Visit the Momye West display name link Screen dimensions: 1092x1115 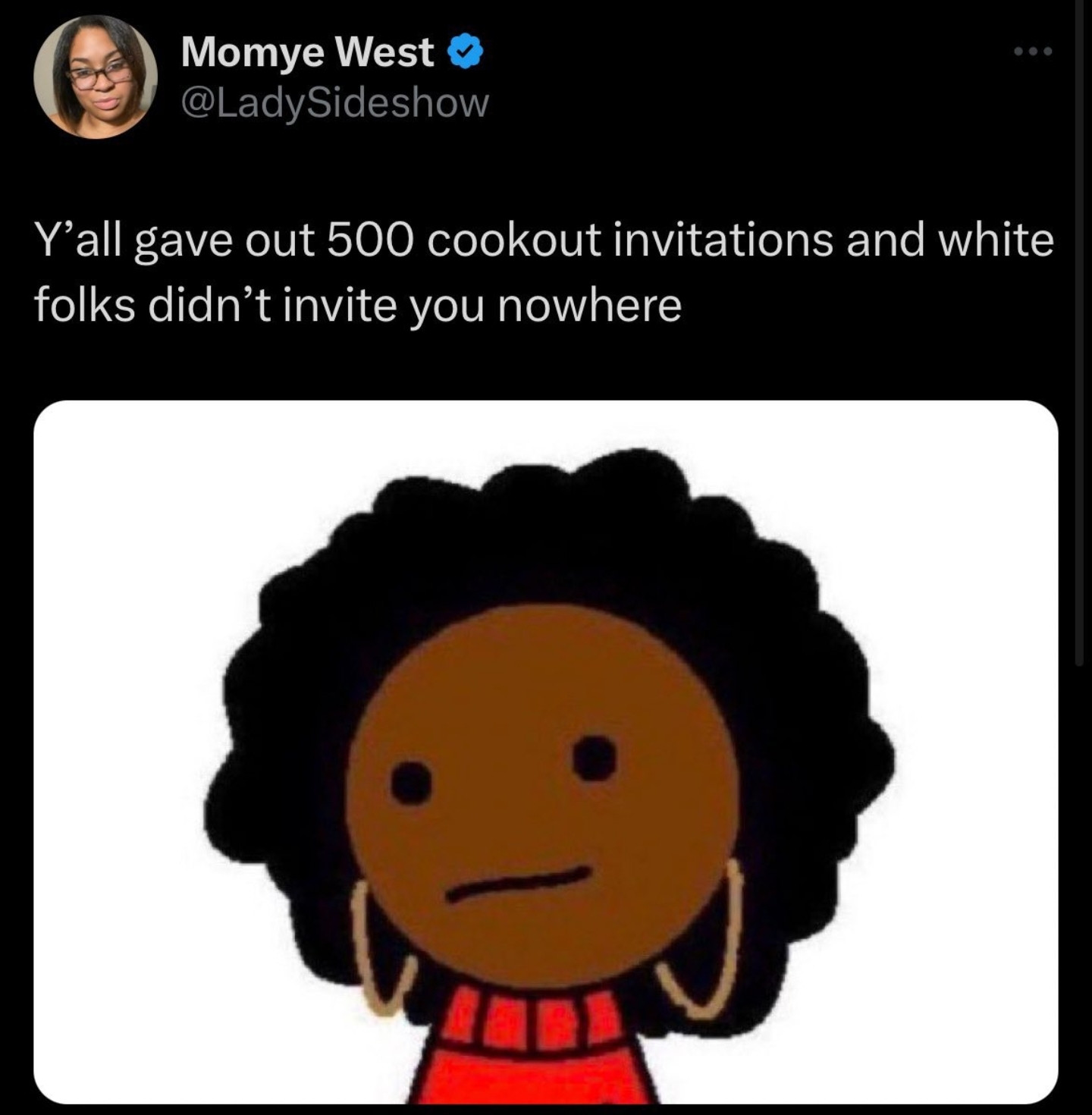click(307, 52)
